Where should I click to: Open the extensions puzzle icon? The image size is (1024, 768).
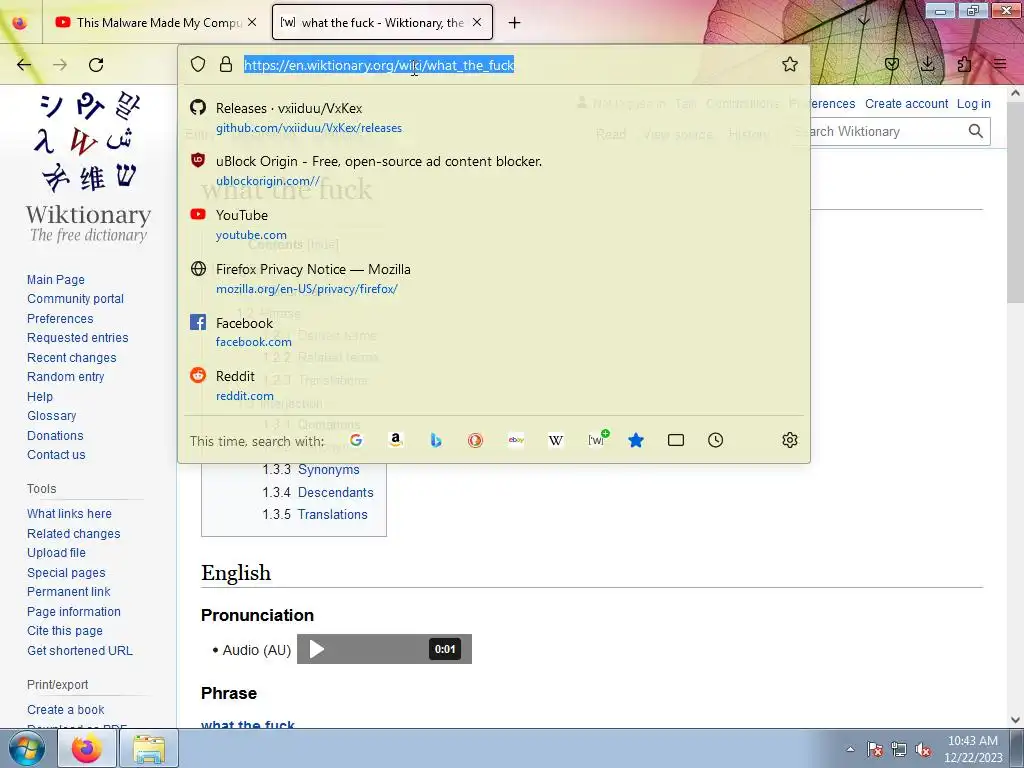coord(964,64)
